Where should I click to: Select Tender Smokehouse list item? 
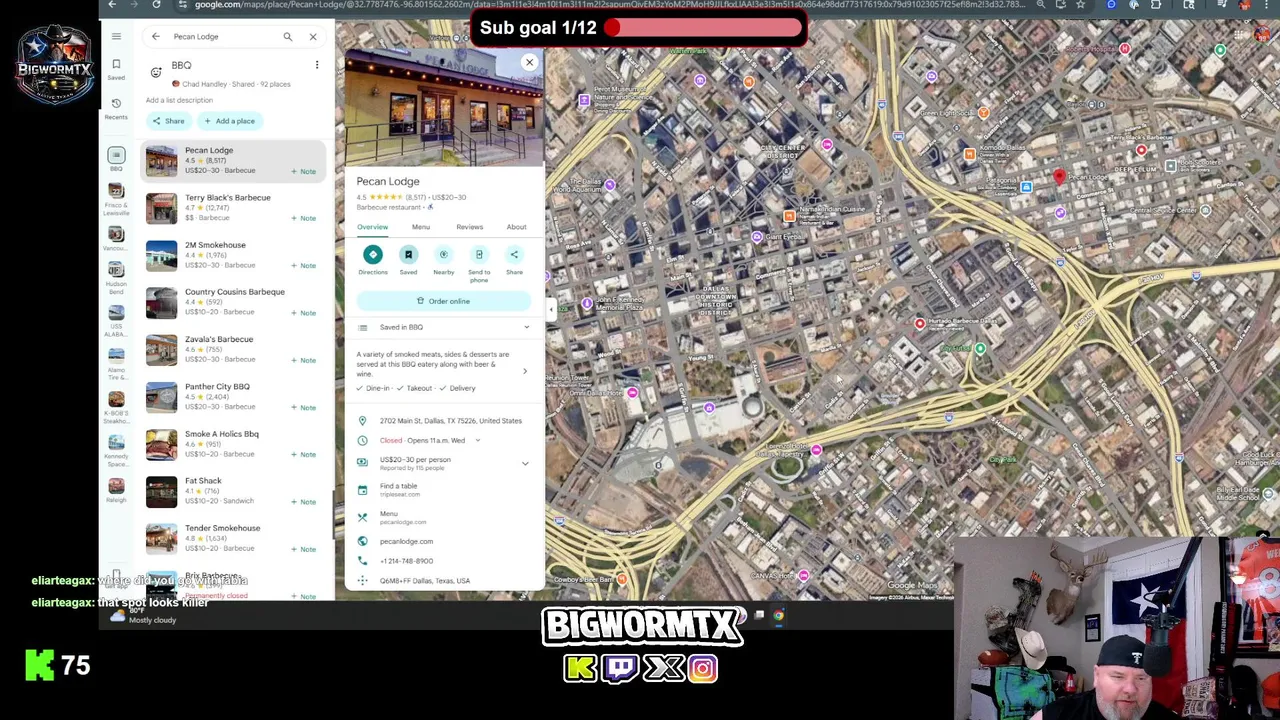[232, 538]
